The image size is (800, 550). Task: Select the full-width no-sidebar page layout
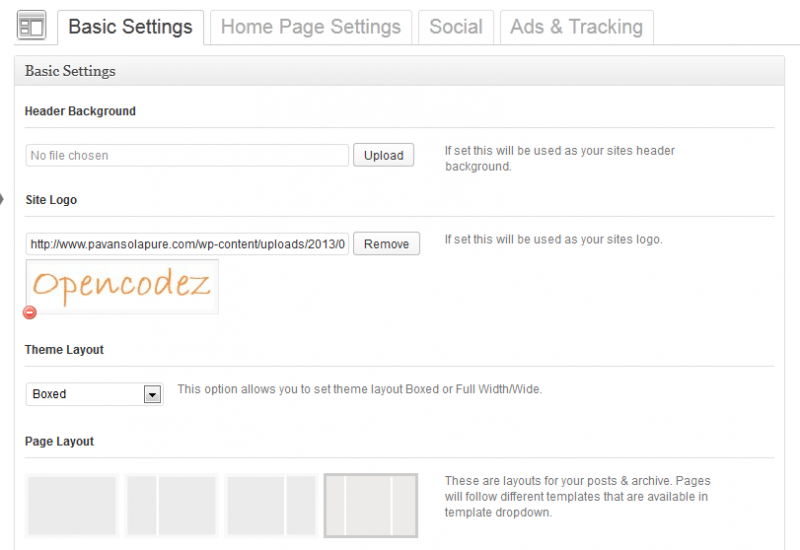pyautogui.click(x=72, y=506)
